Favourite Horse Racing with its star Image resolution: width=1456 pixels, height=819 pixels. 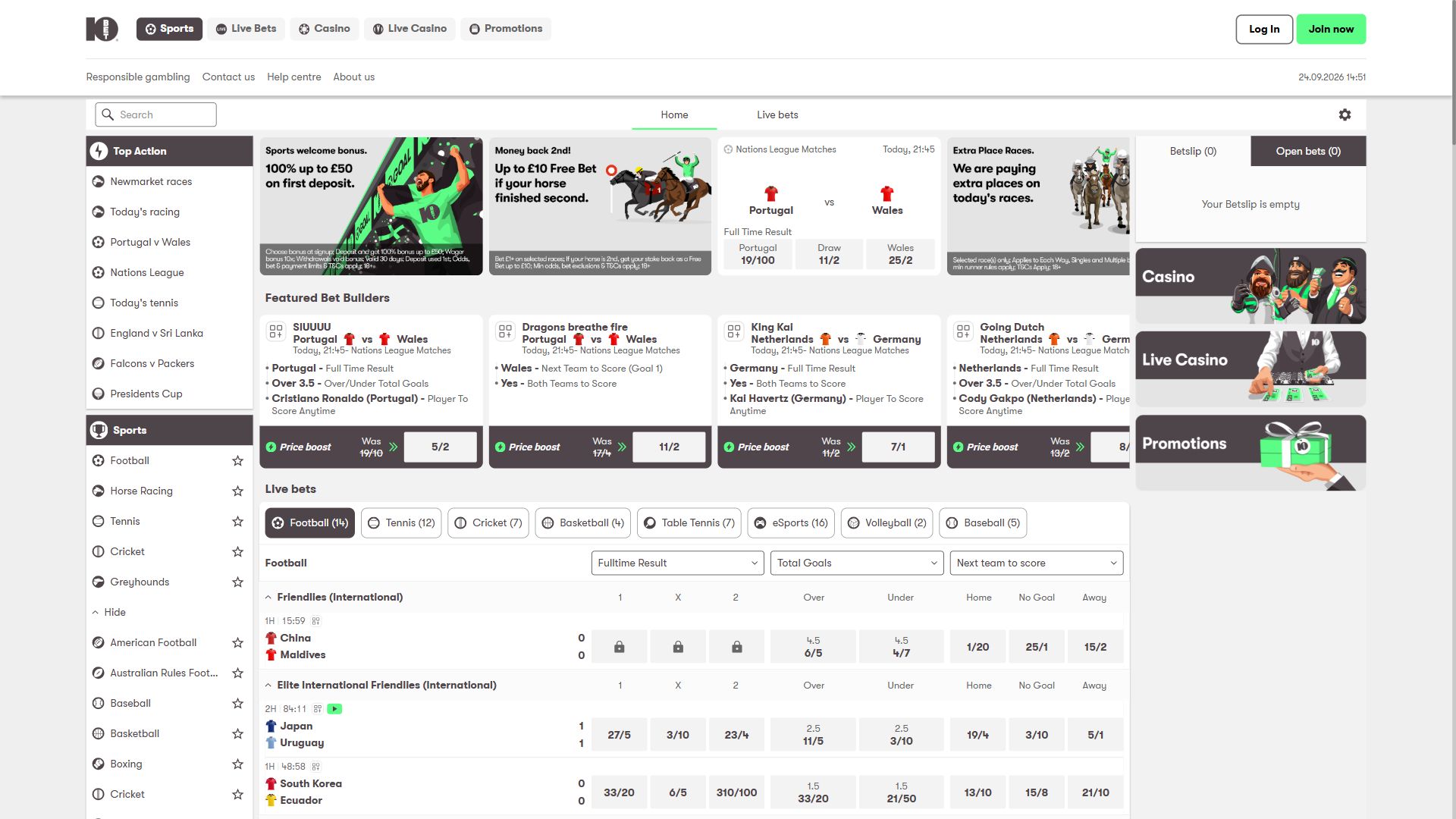click(237, 491)
